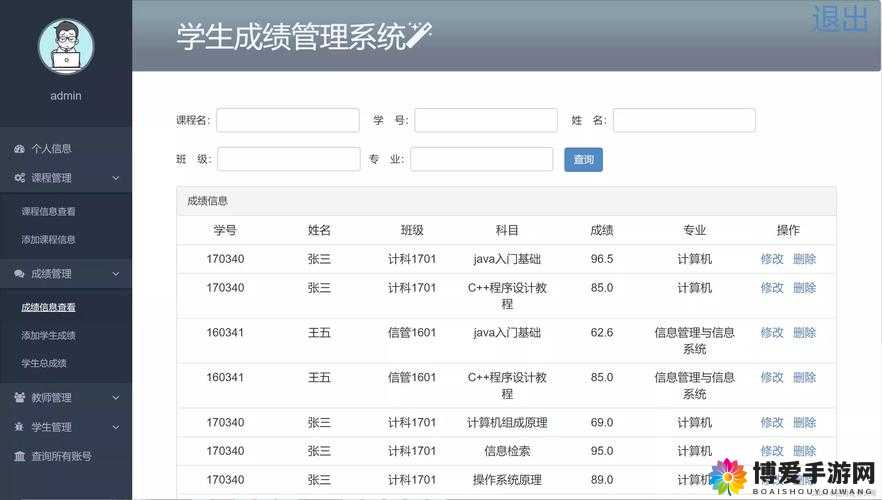Click 删除 for 信息检索 row
Viewport: 882px width, 500px height.
point(804,451)
